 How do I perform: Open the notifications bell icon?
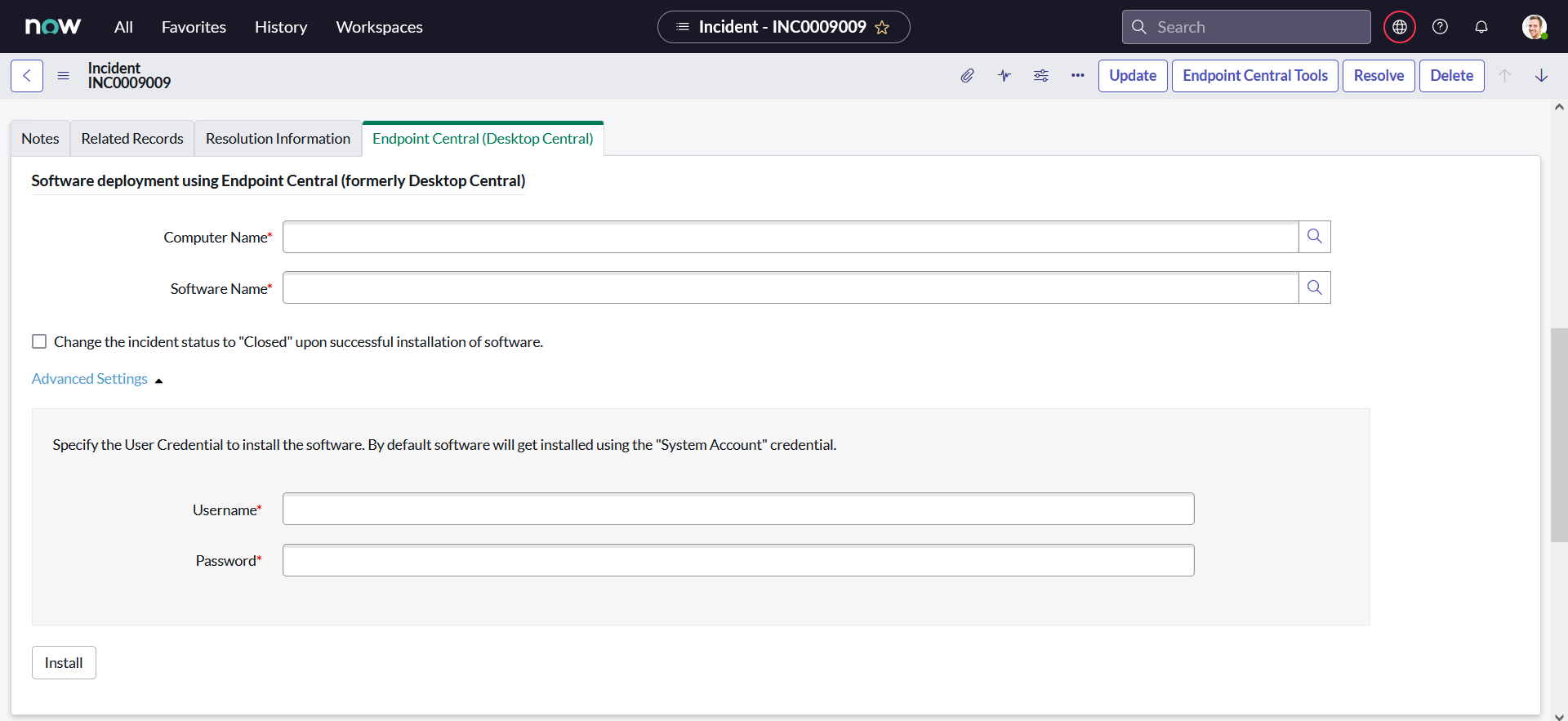[x=1481, y=27]
